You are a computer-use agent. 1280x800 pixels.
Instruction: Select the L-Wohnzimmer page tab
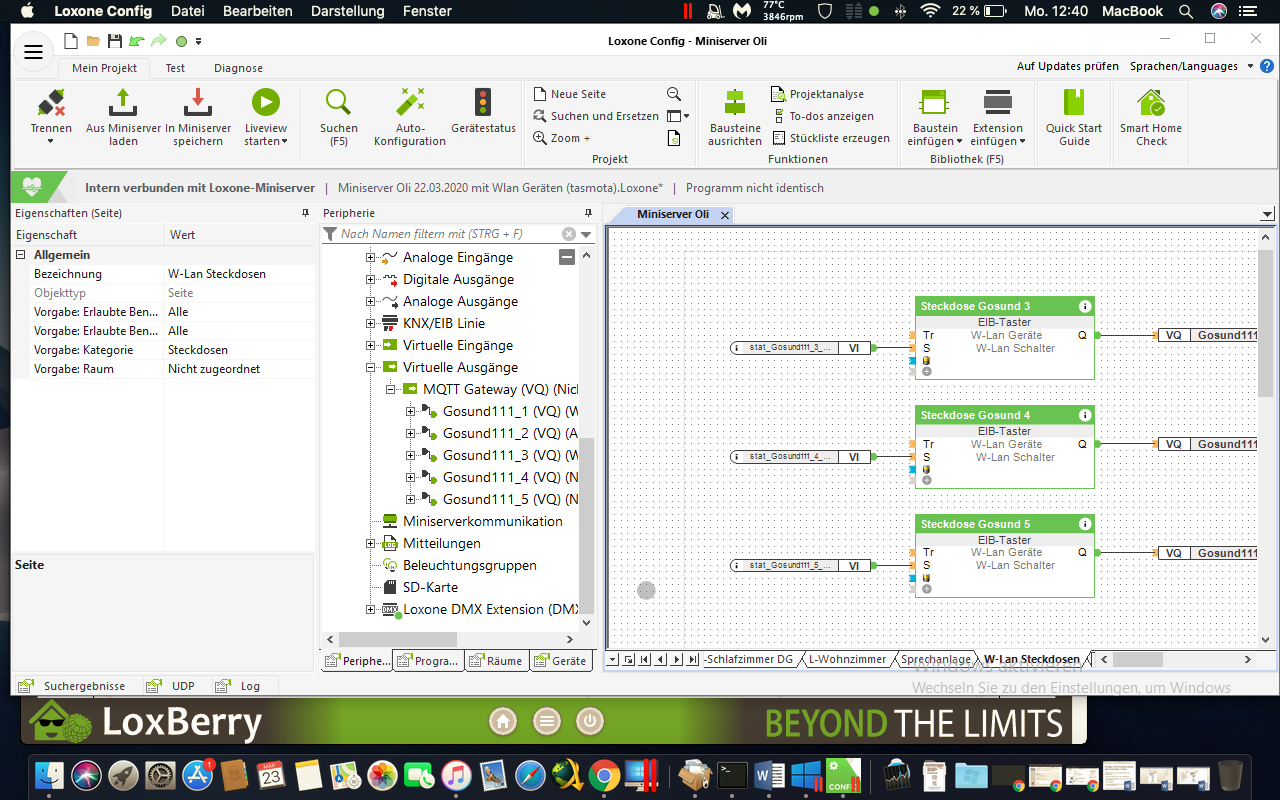(x=847, y=660)
